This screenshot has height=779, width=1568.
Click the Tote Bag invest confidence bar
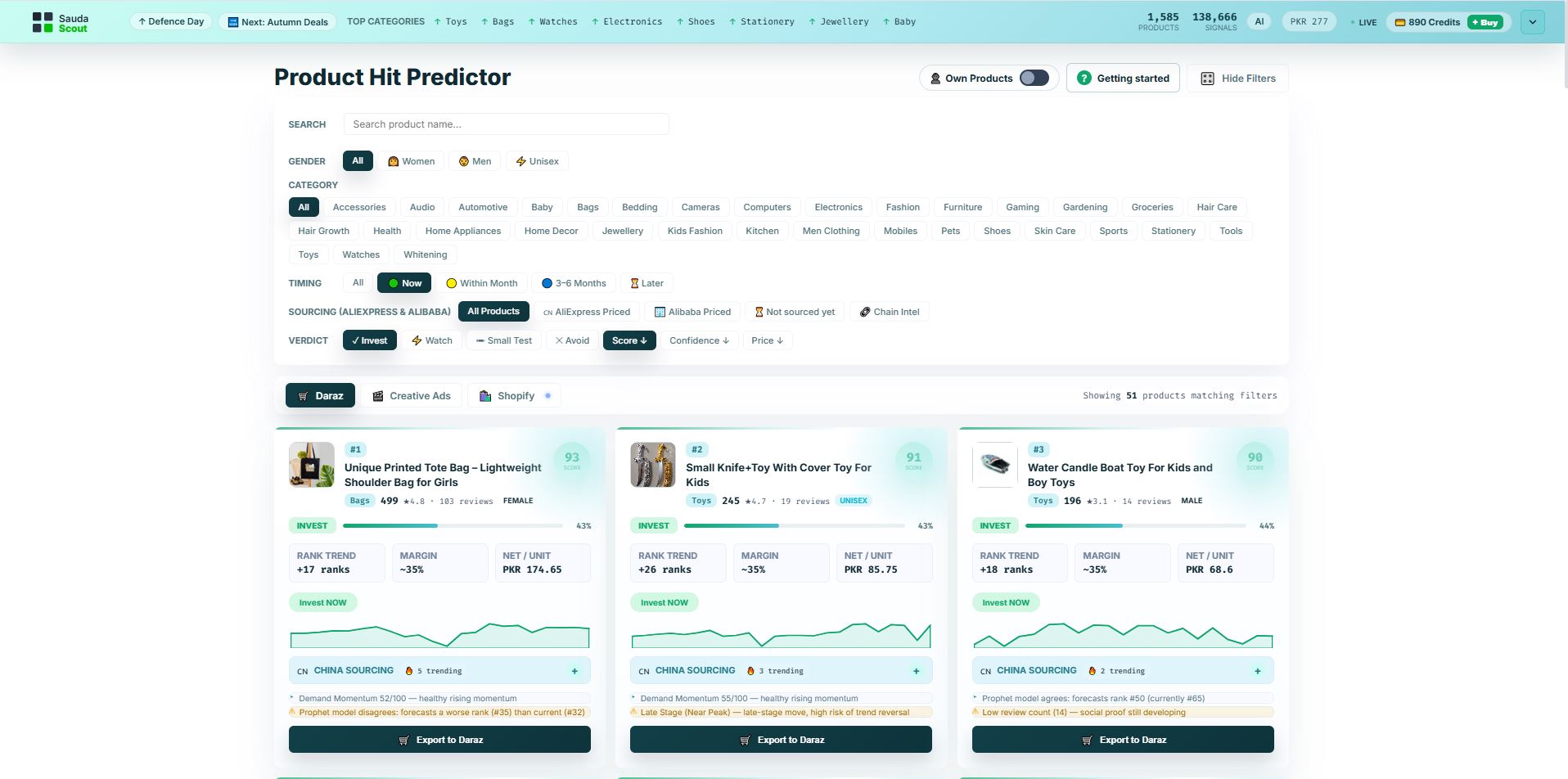point(453,525)
